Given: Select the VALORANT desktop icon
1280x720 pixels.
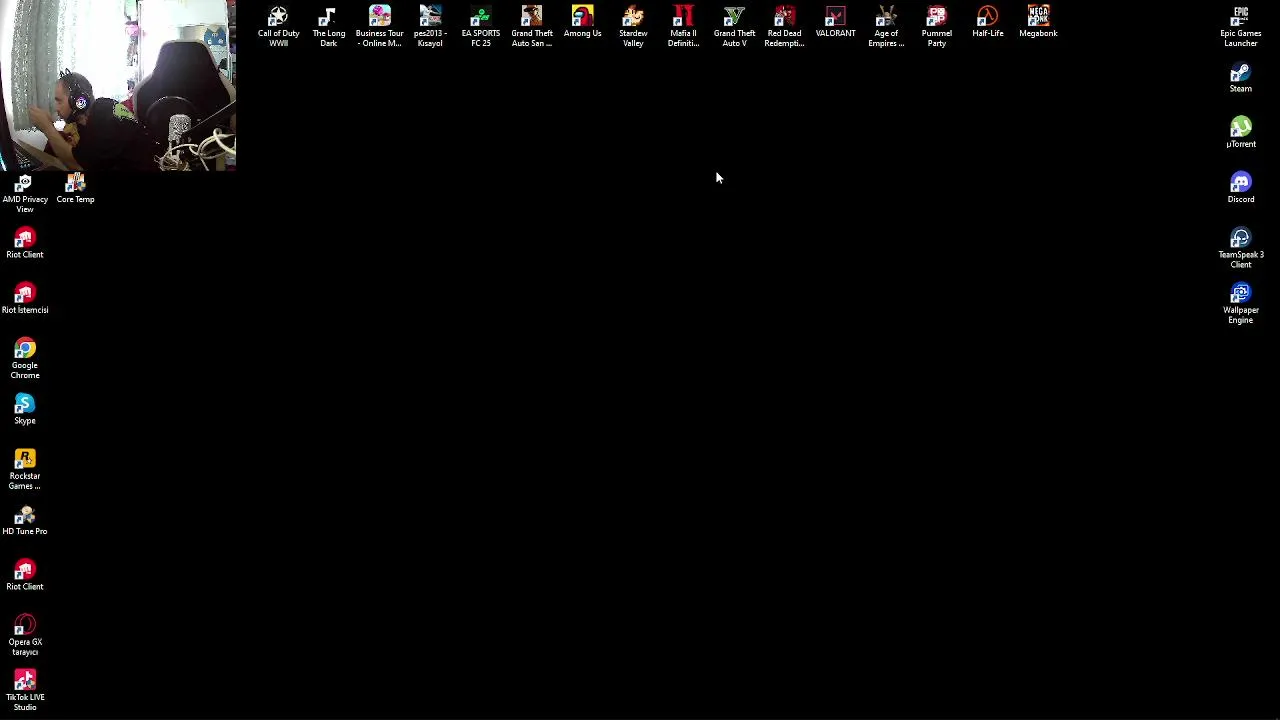Looking at the screenshot, I should (835, 23).
